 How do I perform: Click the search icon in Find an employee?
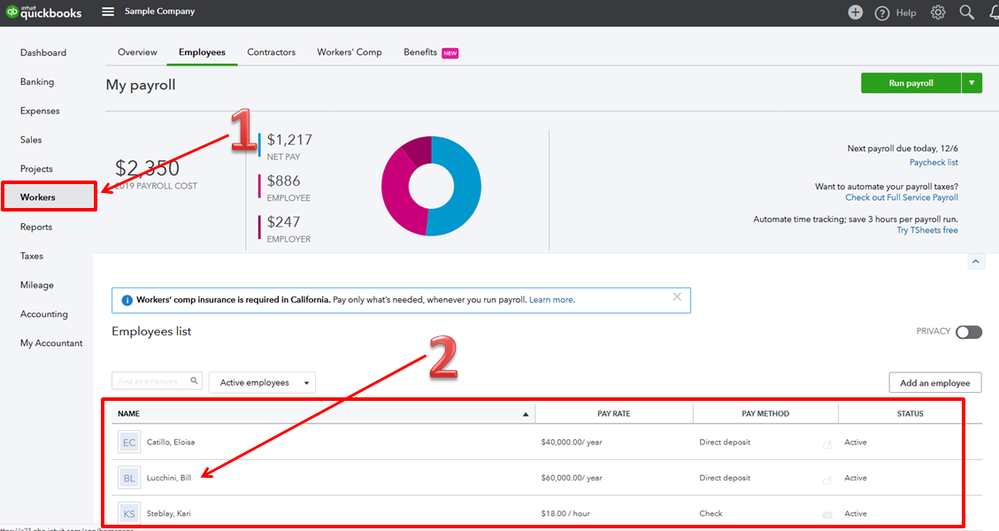click(x=194, y=381)
